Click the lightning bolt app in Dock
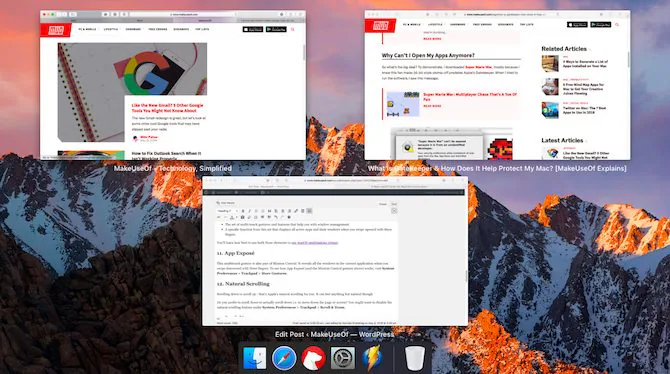The image size is (670, 374). click(x=372, y=358)
